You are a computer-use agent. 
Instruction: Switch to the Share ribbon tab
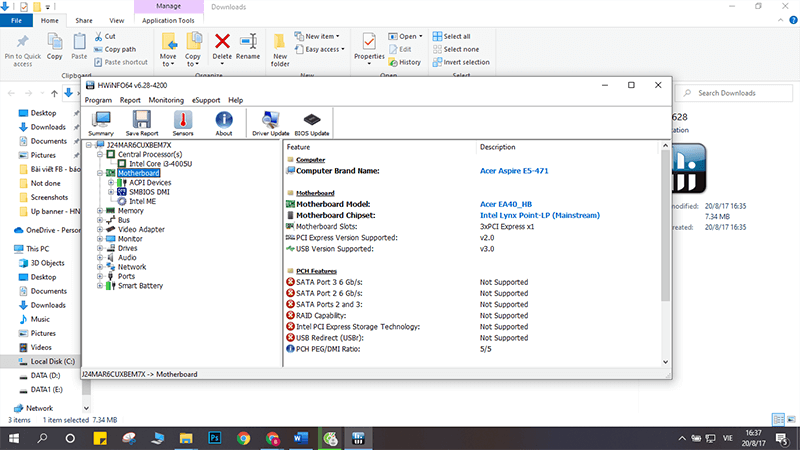coord(84,20)
